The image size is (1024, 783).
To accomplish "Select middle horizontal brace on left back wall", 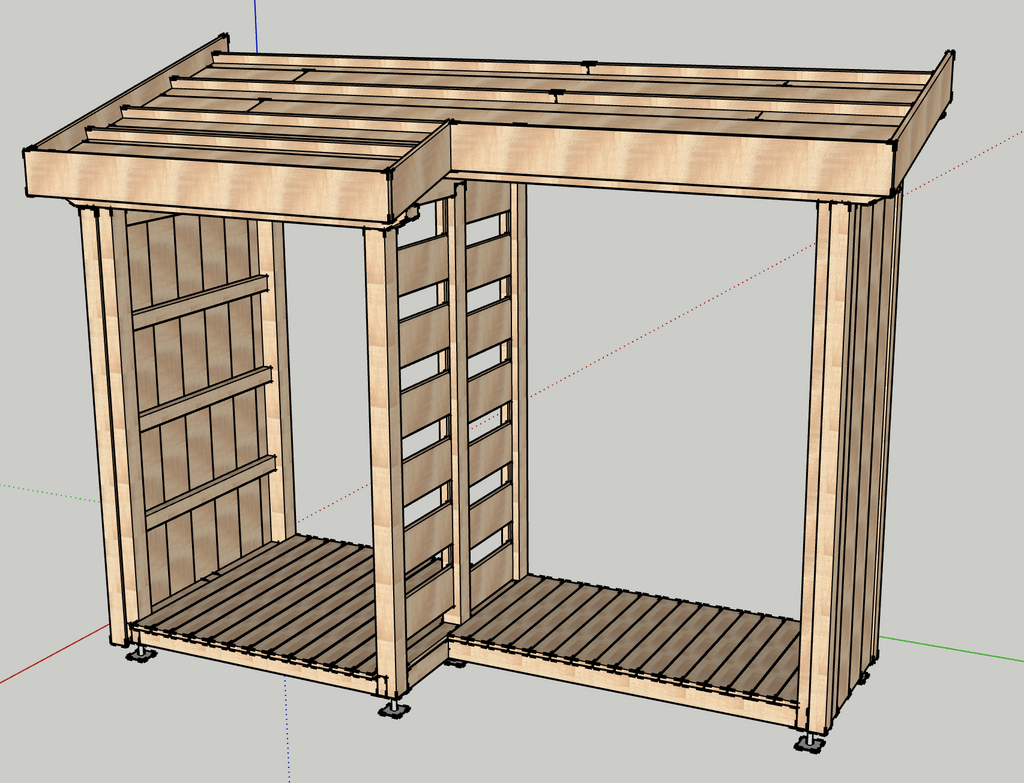I will (205, 397).
